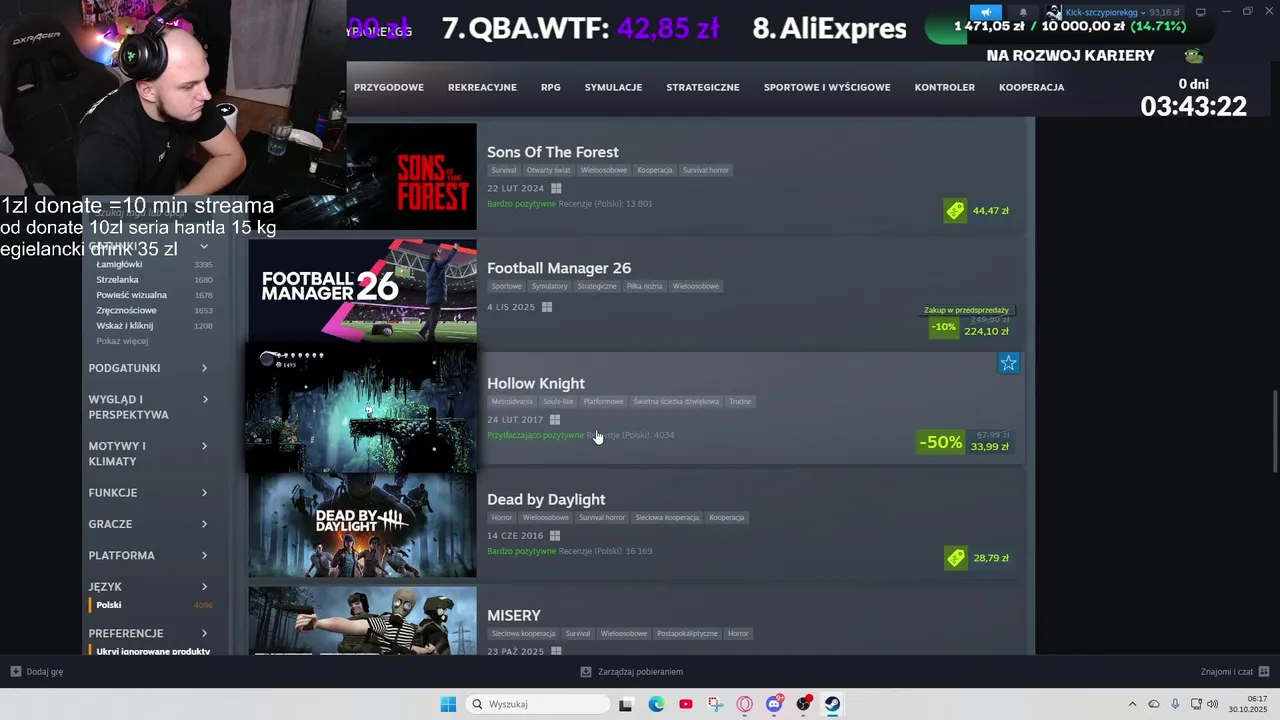
Task: Open OBS Studio from the taskbar
Action: [803, 704]
